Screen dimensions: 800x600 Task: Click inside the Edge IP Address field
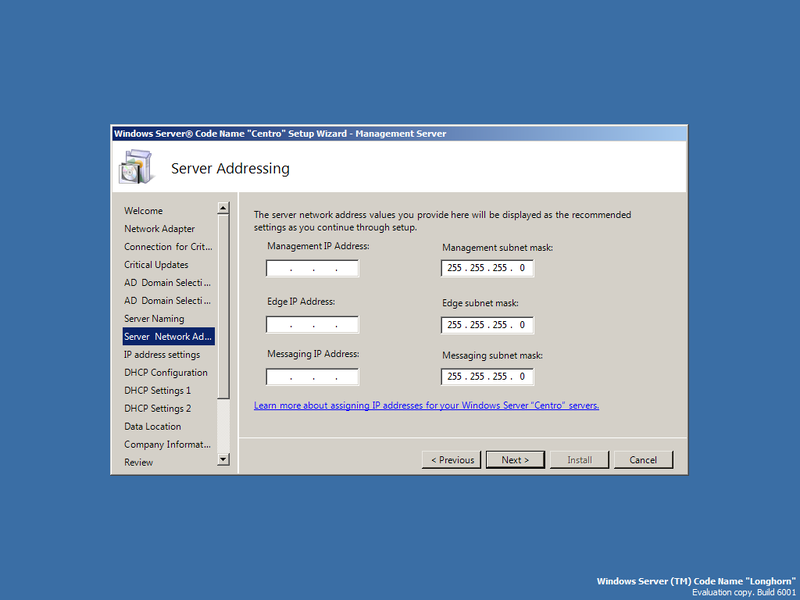coord(311,324)
